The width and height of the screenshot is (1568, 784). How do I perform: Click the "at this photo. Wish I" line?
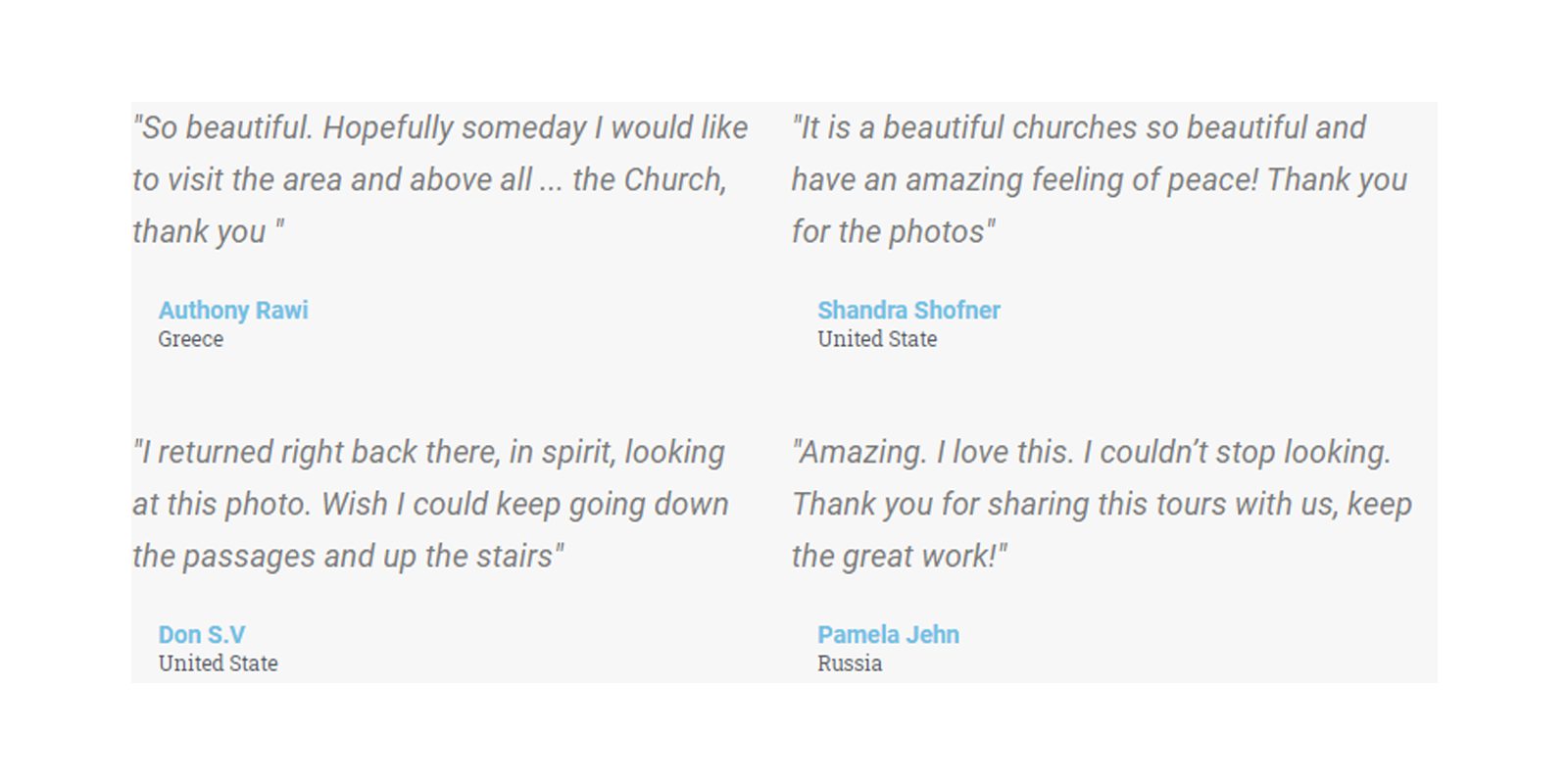(430, 505)
